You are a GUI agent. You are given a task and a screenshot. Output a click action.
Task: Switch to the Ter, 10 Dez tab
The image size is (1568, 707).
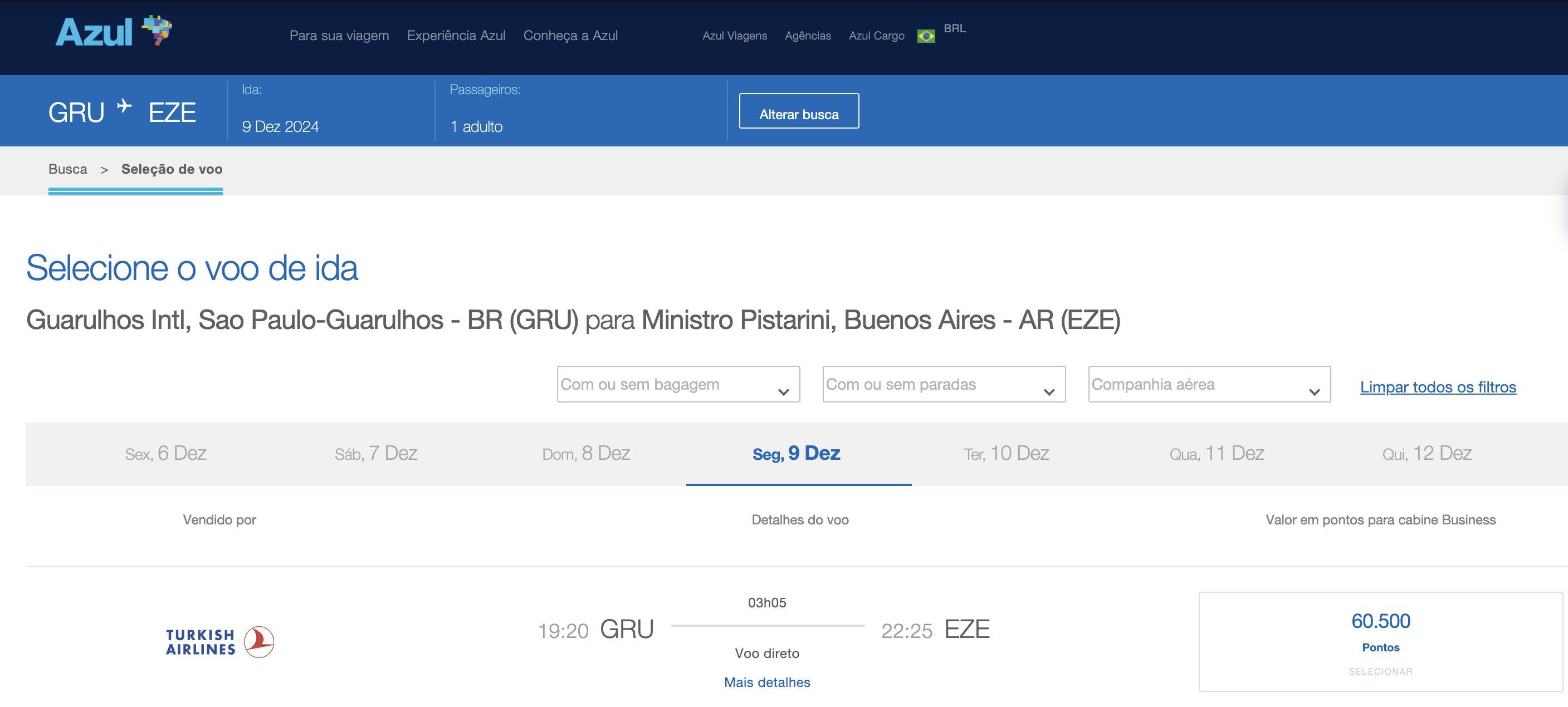[1006, 454]
